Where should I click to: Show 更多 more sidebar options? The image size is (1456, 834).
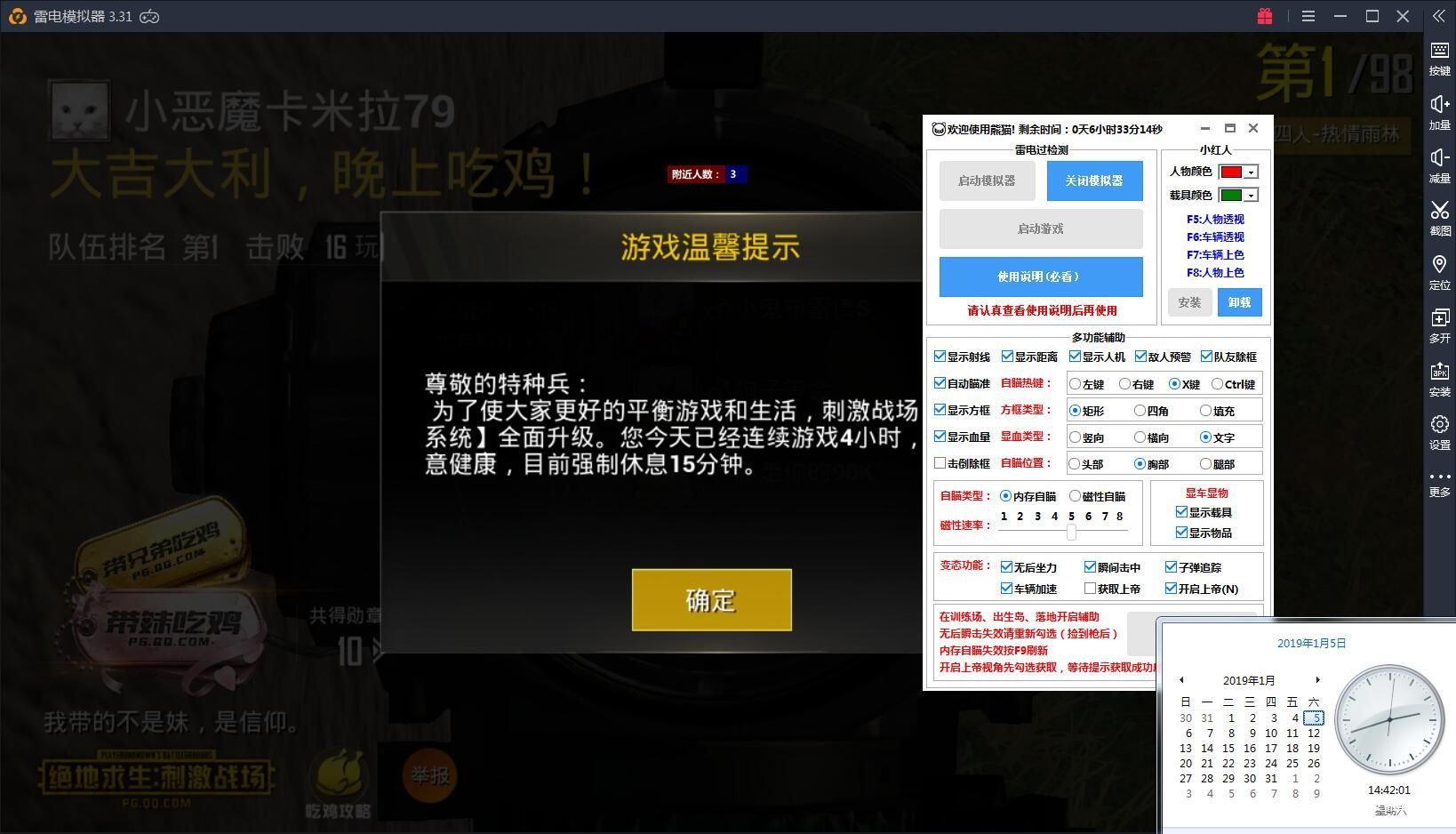click(1440, 484)
